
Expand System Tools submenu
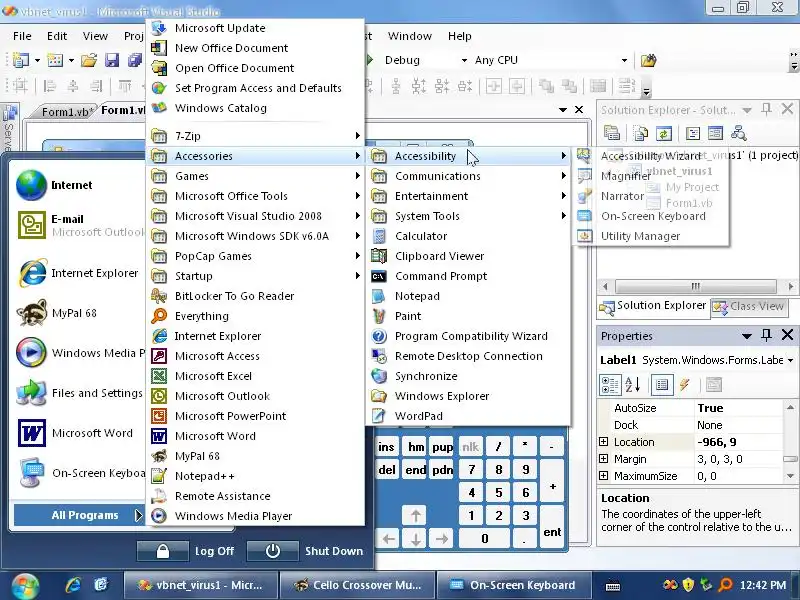coord(468,216)
